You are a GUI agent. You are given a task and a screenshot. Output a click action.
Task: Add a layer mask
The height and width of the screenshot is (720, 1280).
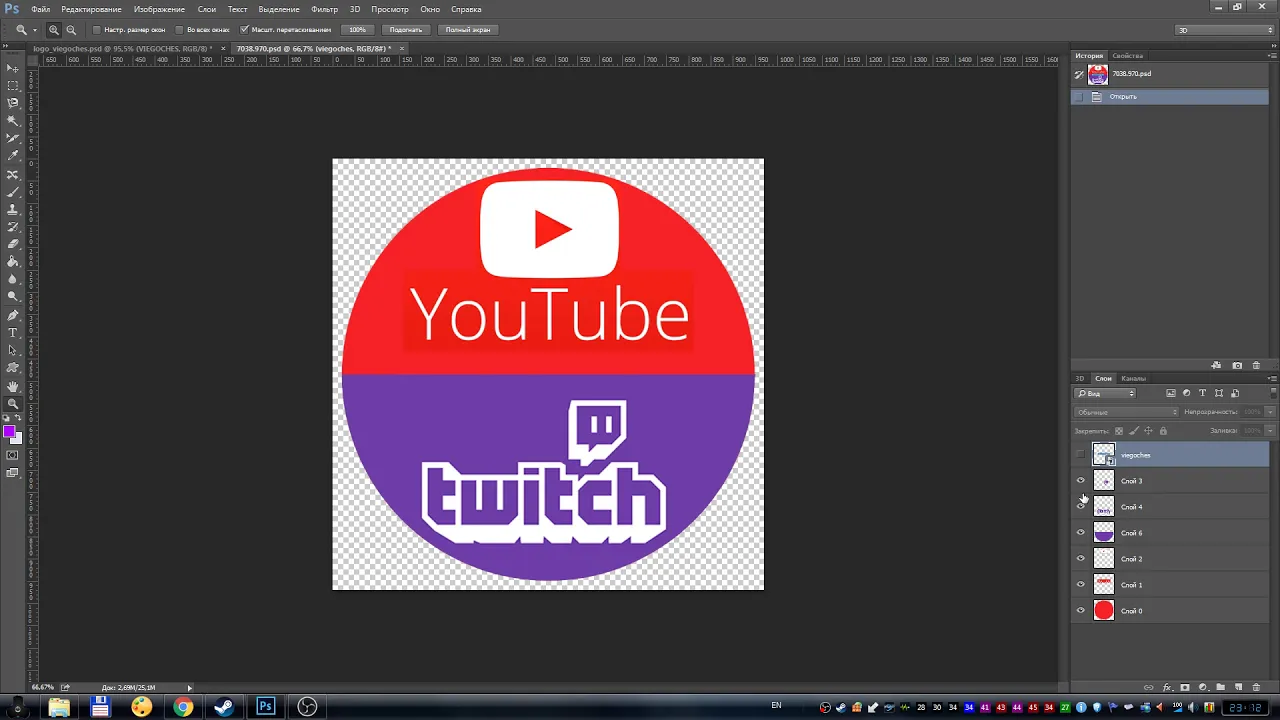(1185, 687)
